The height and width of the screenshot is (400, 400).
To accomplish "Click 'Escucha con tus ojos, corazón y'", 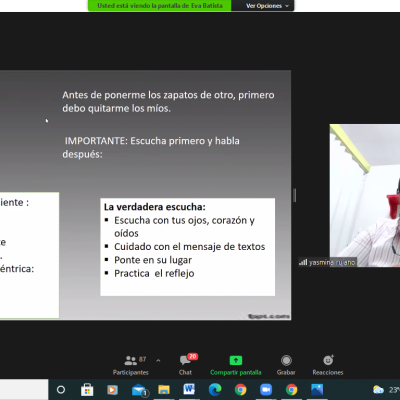I will 184,220.
